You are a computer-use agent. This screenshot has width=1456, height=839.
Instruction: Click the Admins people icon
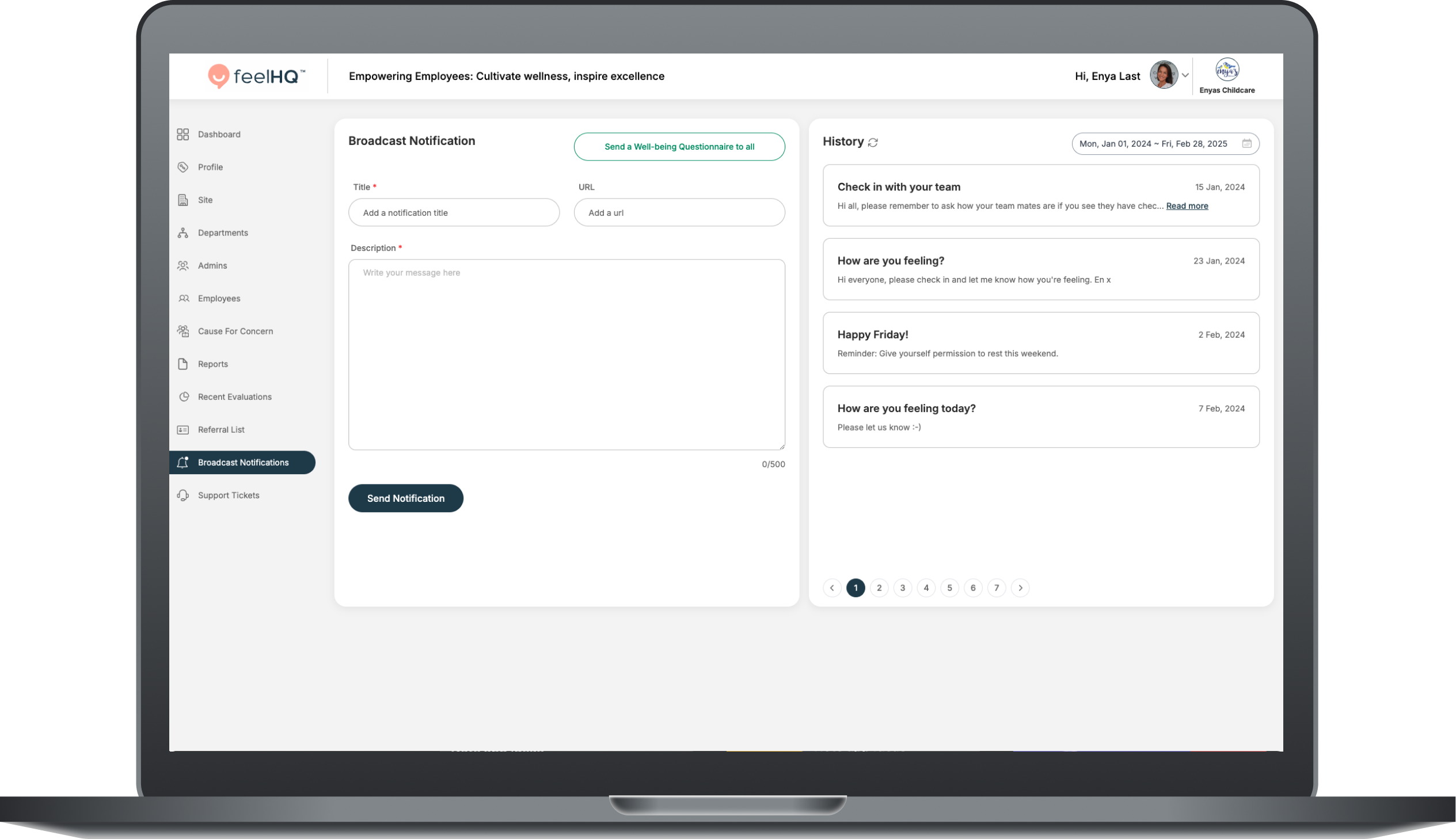point(183,266)
